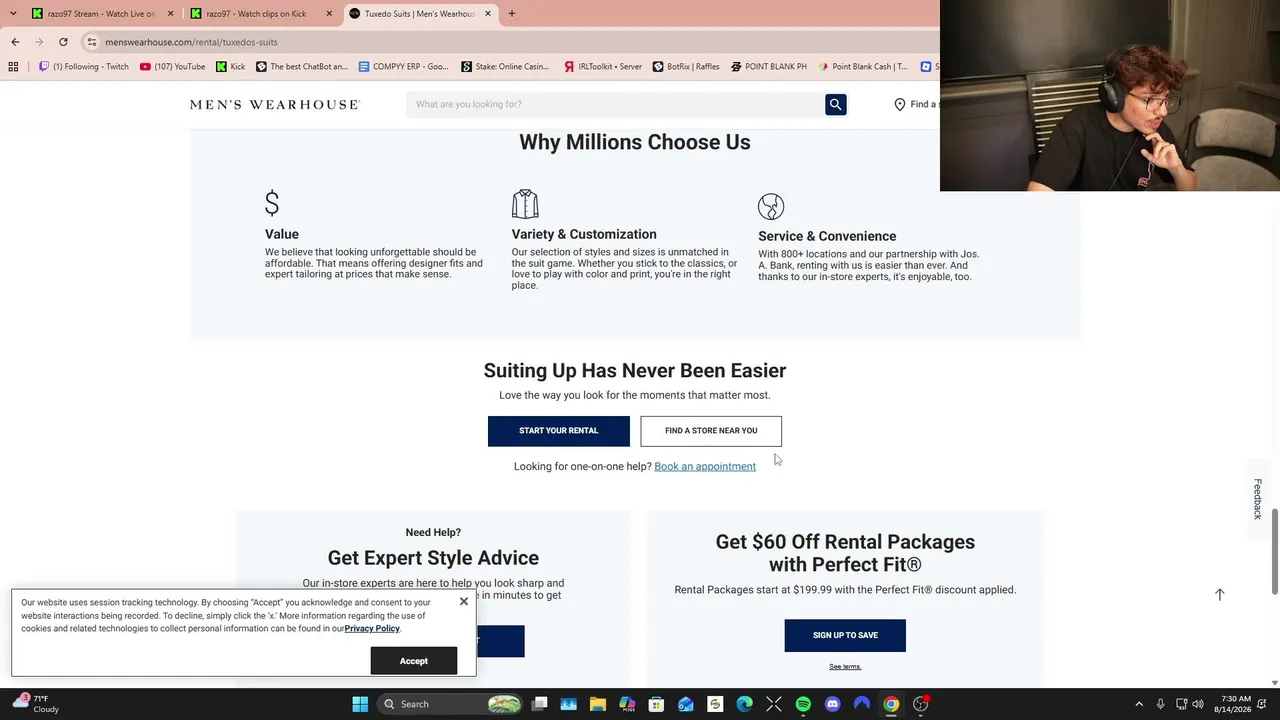This screenshot has width=1280, height=720.
Task: Show hidden system tray icons
Action: point(1139,704)
